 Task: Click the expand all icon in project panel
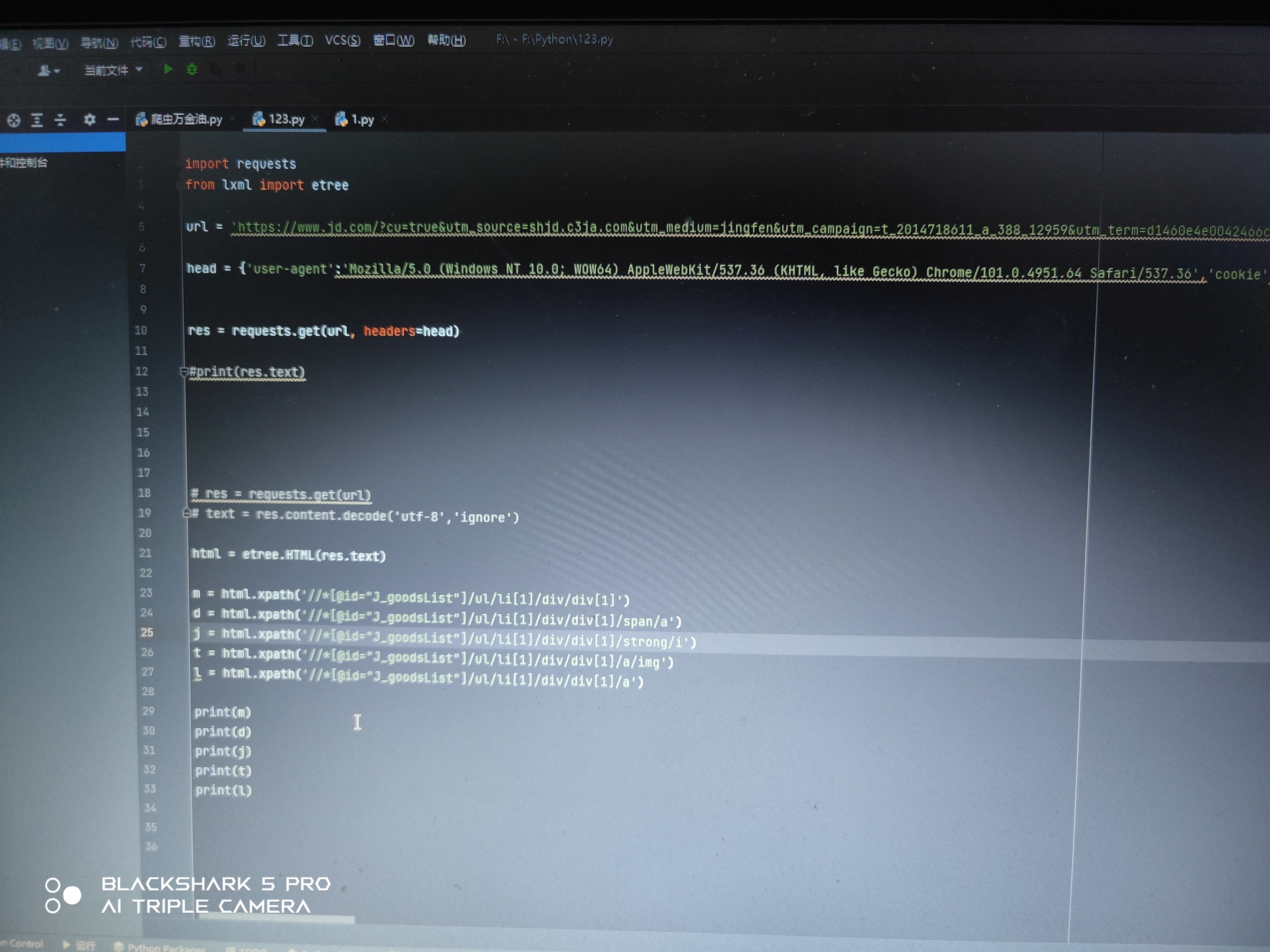click(37, 120)
